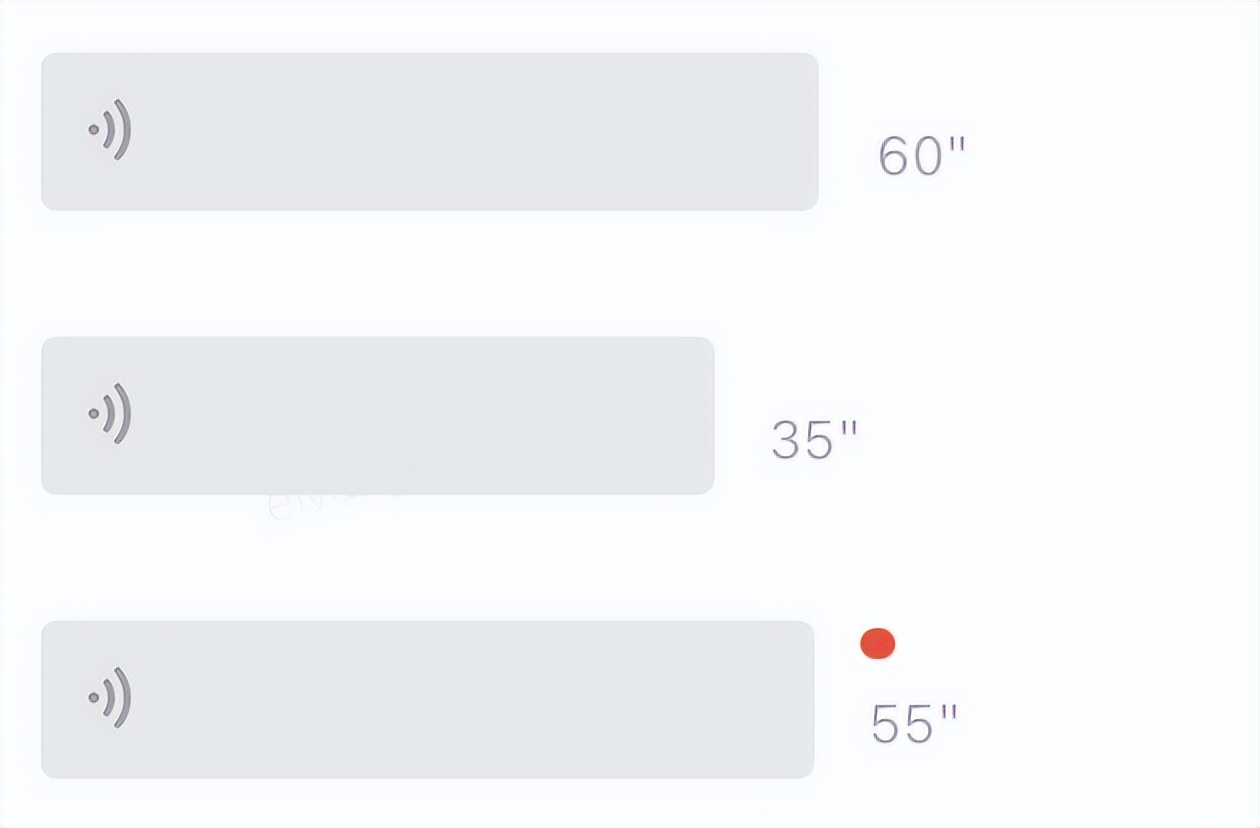Play the 35-second voice message bubble
Viewport: 1260px width, 828px height.
(378, 415)
